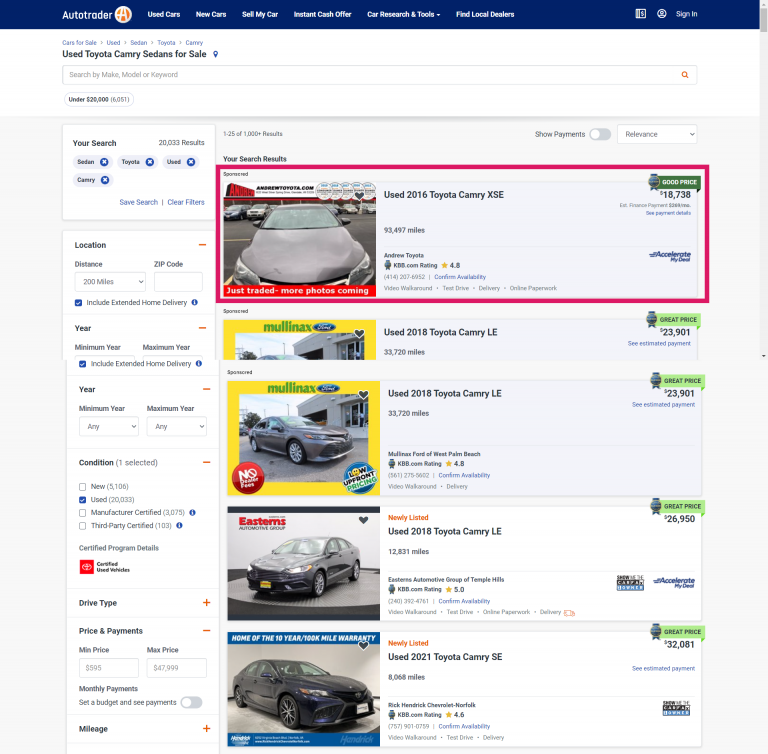The width and height of the screenshot is (768, 754).
Task: Remove the Toyota filter chip
Action: (150, 162)
